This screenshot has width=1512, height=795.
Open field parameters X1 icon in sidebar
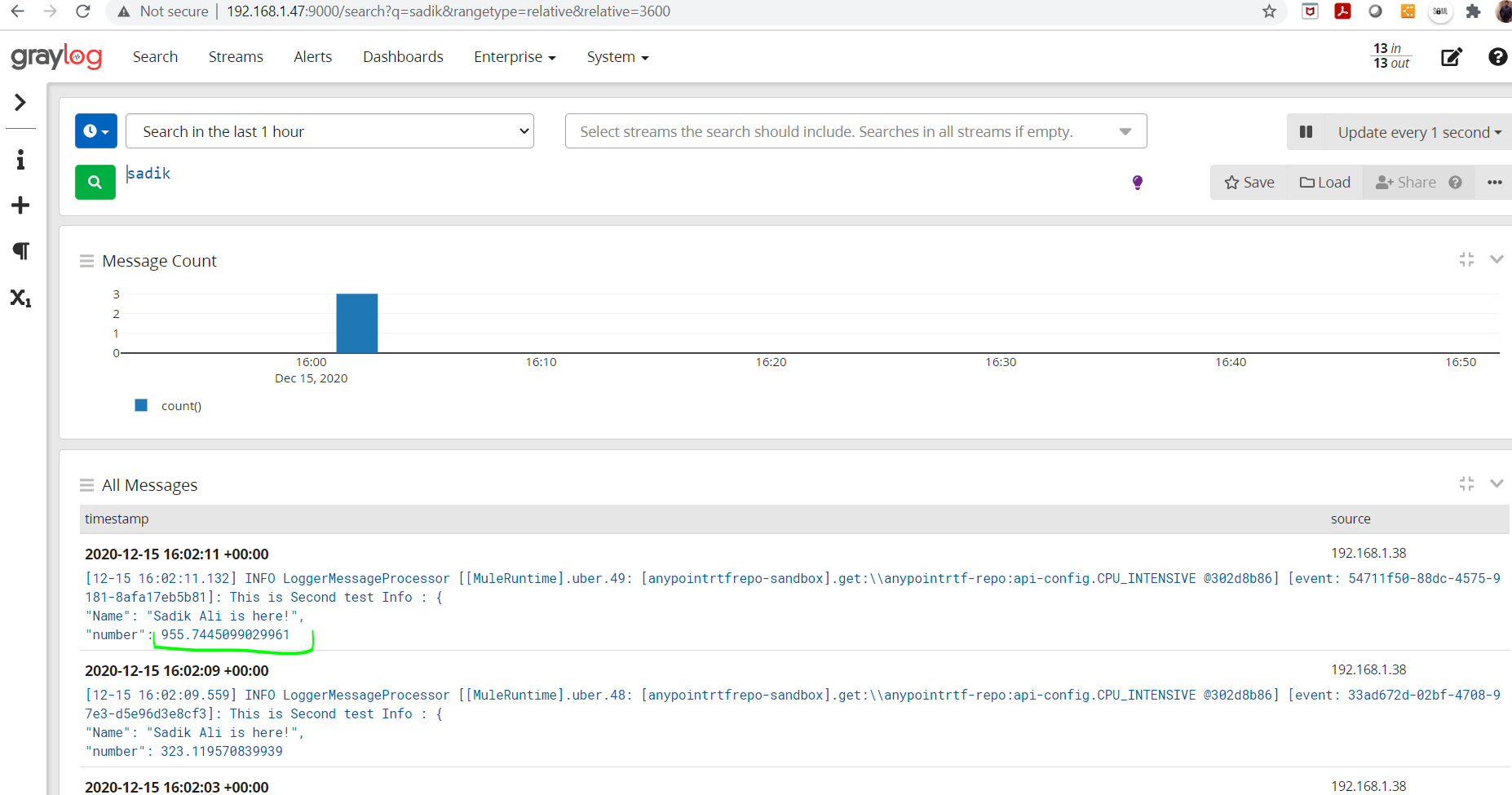[20, 298]
